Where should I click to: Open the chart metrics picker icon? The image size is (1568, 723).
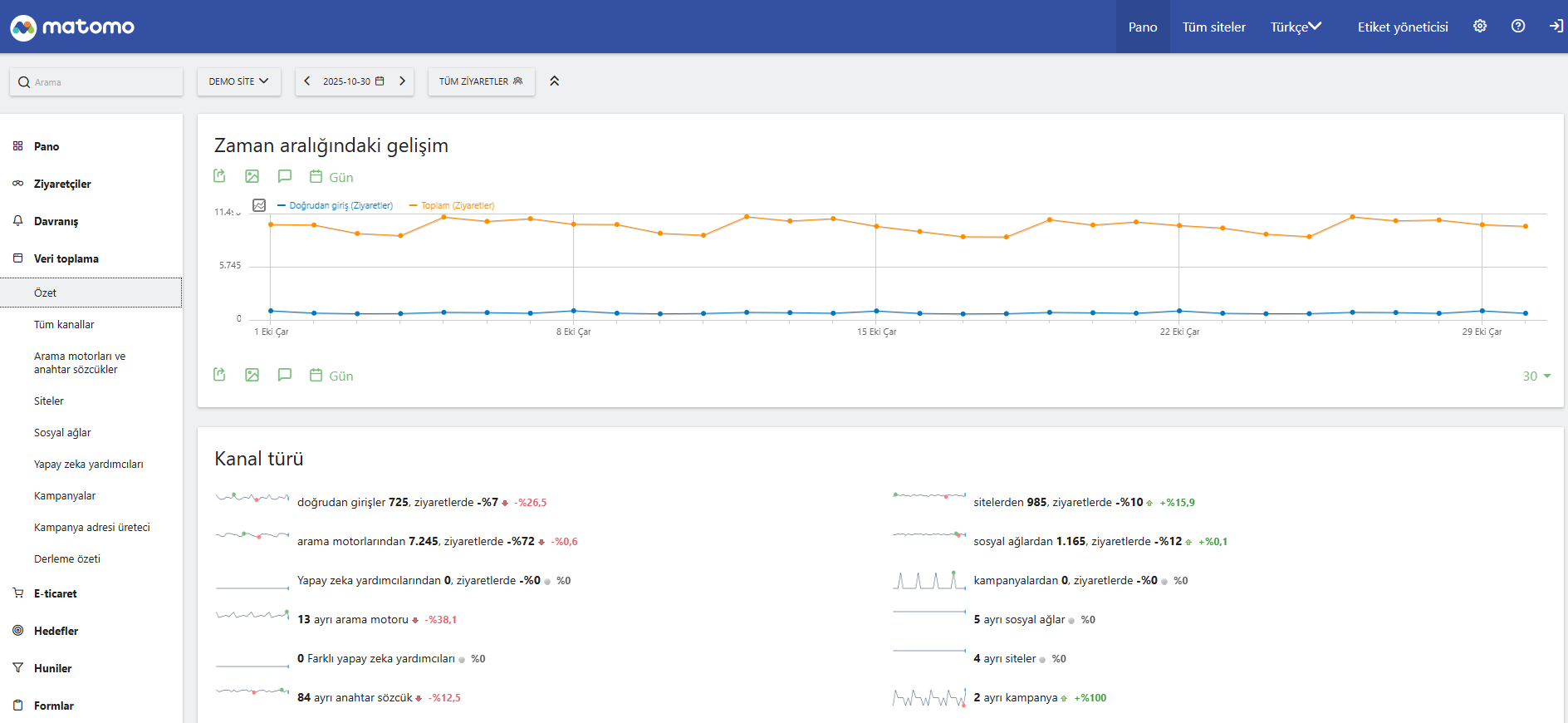coord(259,205)
